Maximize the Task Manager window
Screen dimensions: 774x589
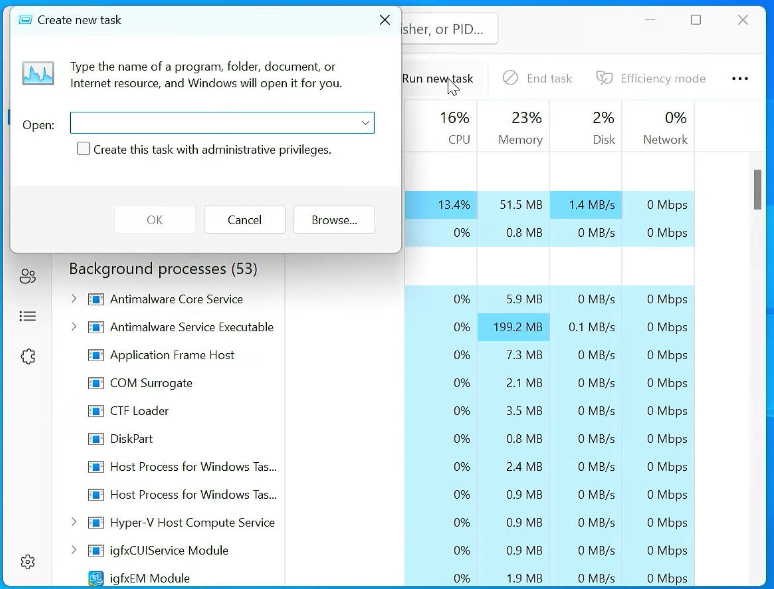[696, 20]
